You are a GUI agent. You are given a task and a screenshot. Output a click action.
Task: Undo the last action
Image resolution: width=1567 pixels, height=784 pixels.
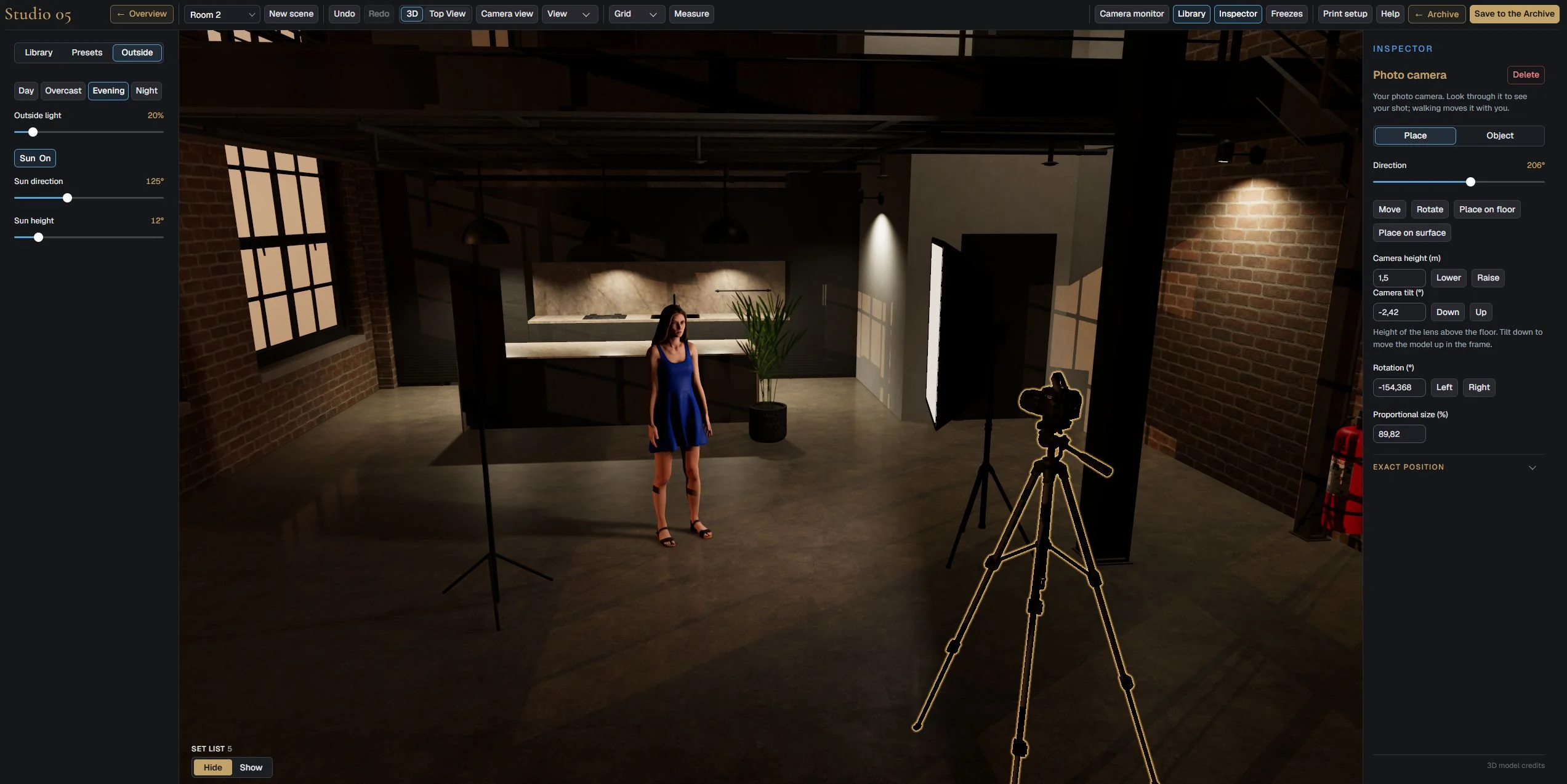344,14
